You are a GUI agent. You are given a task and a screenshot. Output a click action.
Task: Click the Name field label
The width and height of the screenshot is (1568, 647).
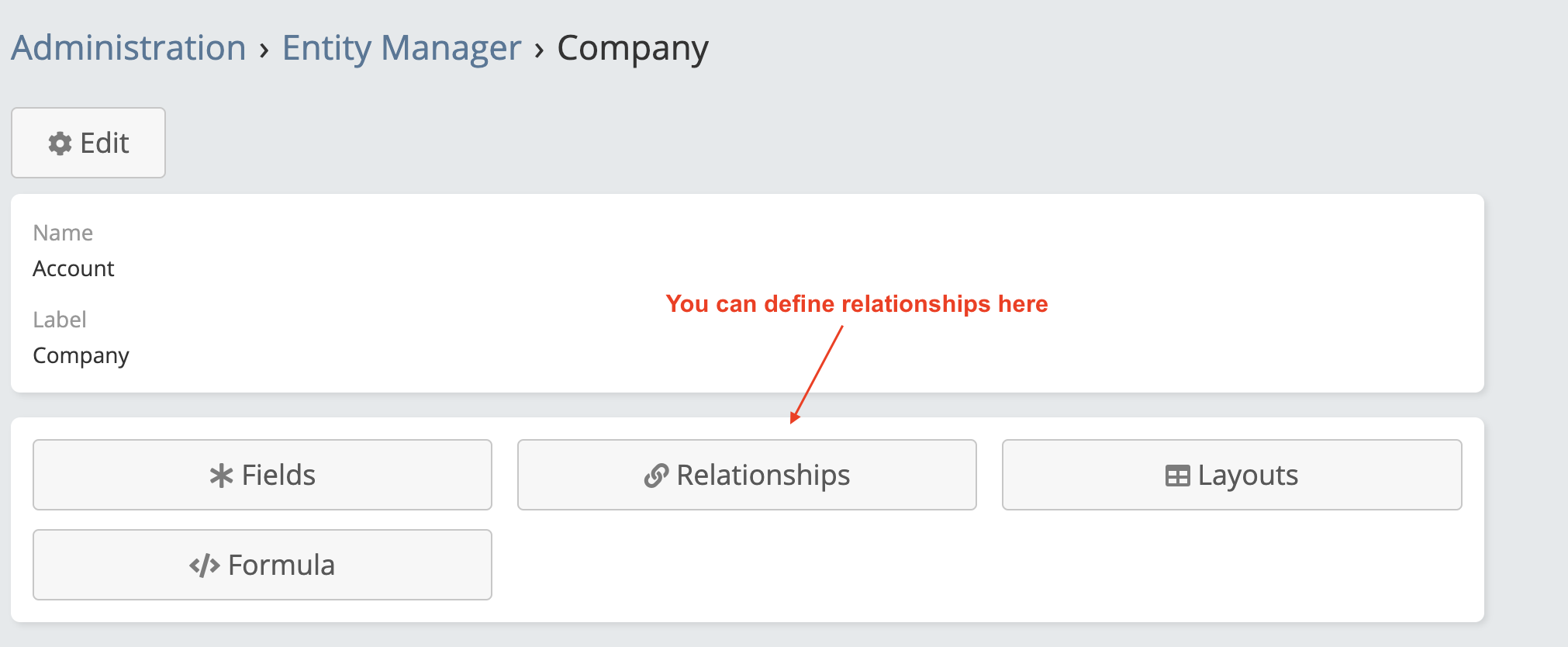pos(63,233)
